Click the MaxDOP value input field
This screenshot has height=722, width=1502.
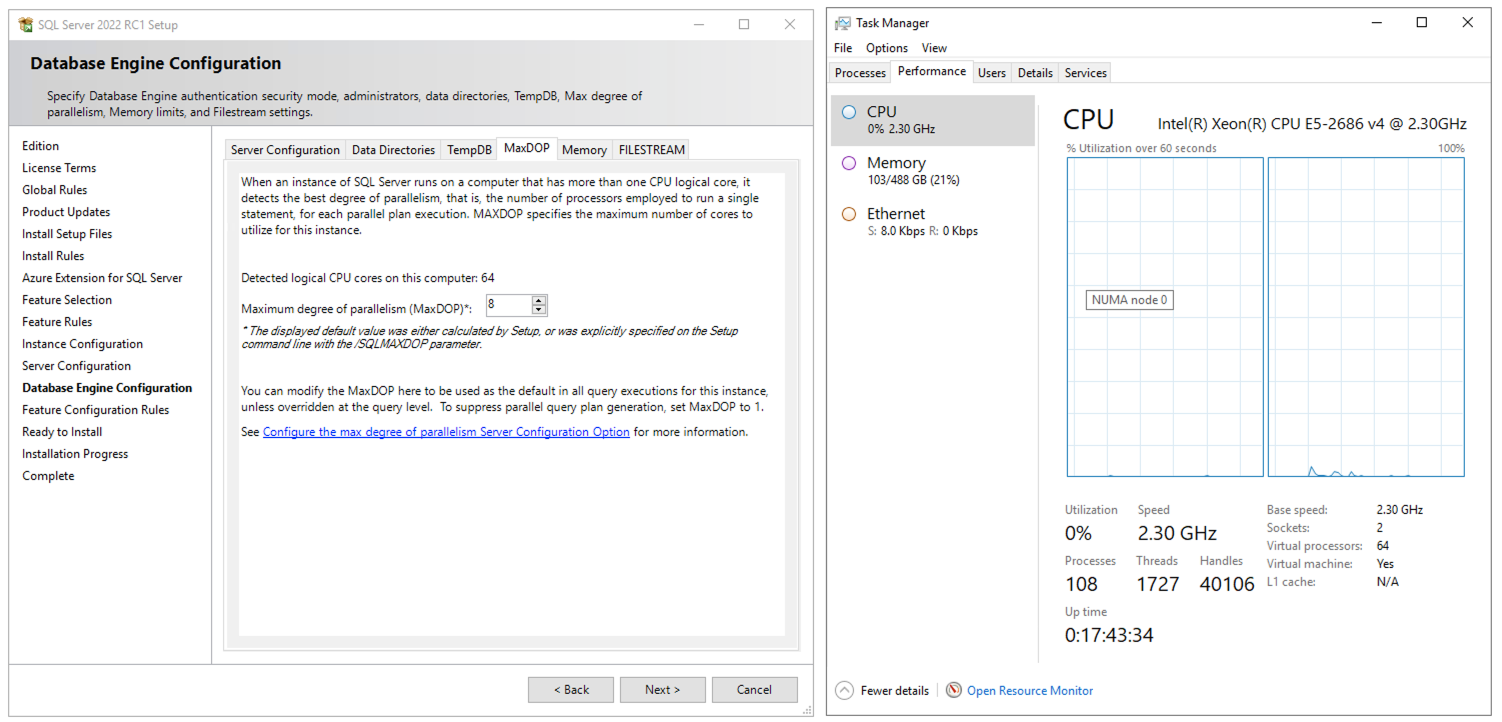coord(509,305)
